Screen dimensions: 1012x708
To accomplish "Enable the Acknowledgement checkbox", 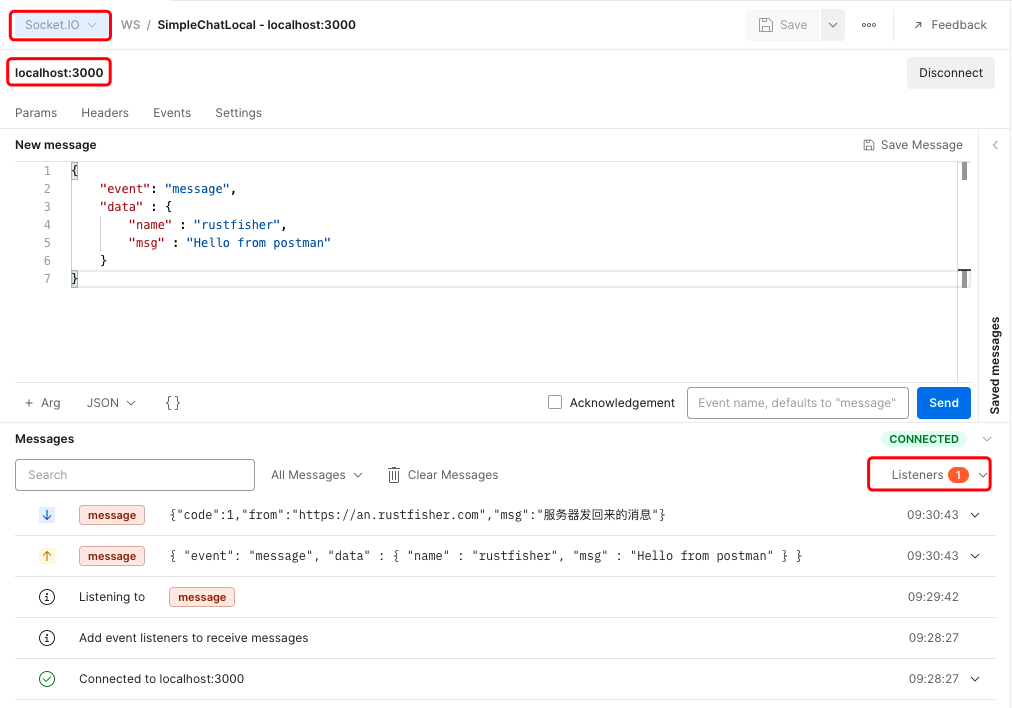I will pyautogui.click(x=555, y=403).
